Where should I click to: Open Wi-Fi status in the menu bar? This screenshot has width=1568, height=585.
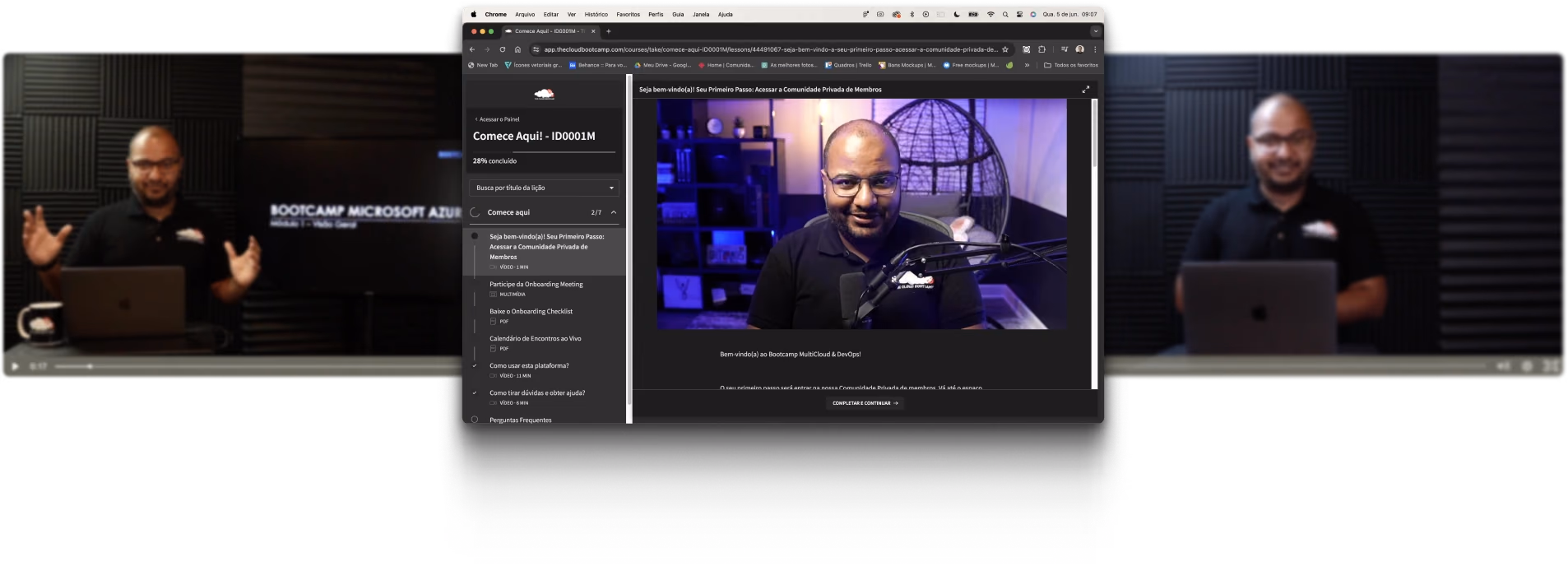[x=990, y=14]
